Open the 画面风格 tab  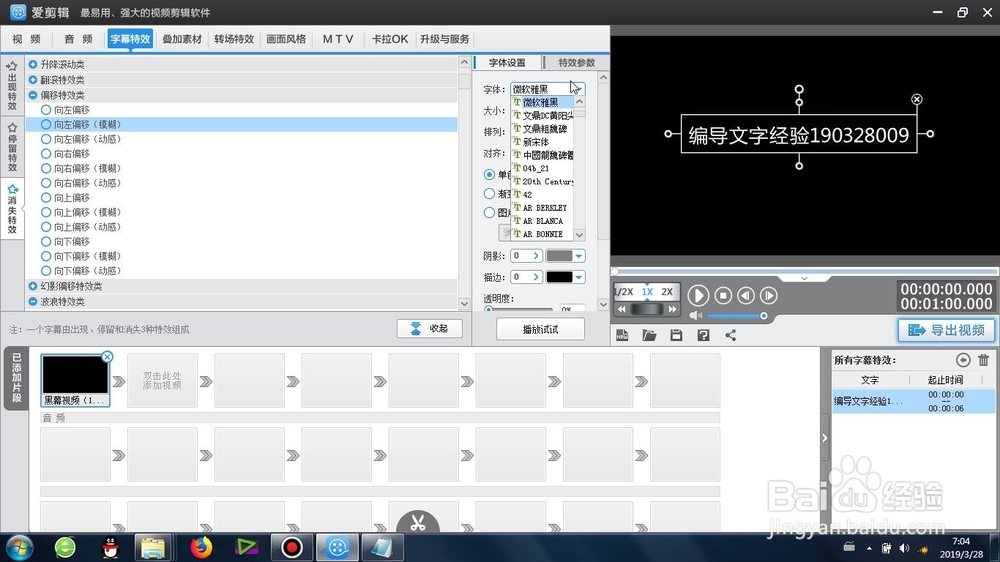(x=286, y=39)
